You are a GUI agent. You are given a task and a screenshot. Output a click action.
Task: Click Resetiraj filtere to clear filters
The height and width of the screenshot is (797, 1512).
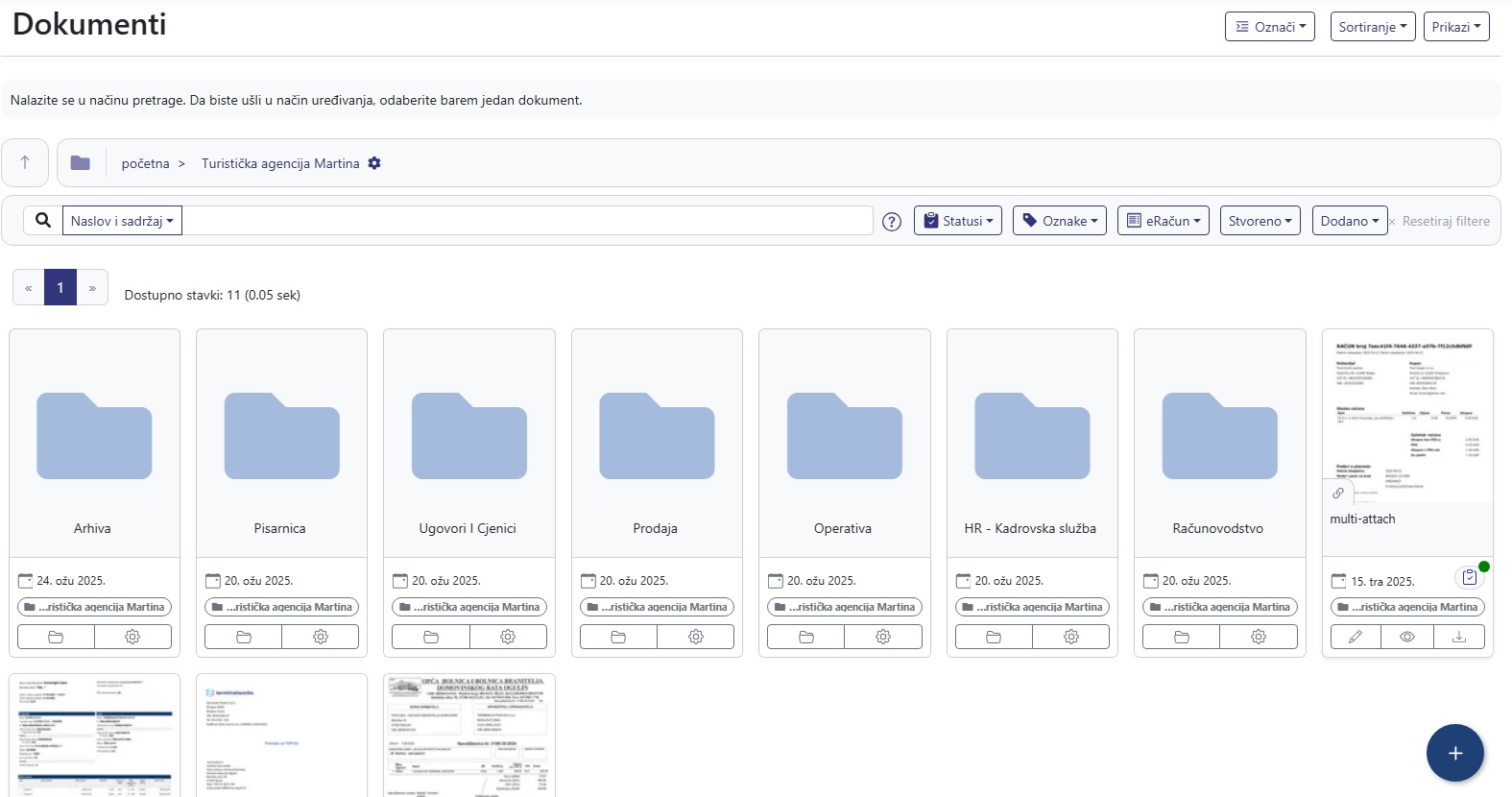pyautogui.click(x=1445, y=221)
